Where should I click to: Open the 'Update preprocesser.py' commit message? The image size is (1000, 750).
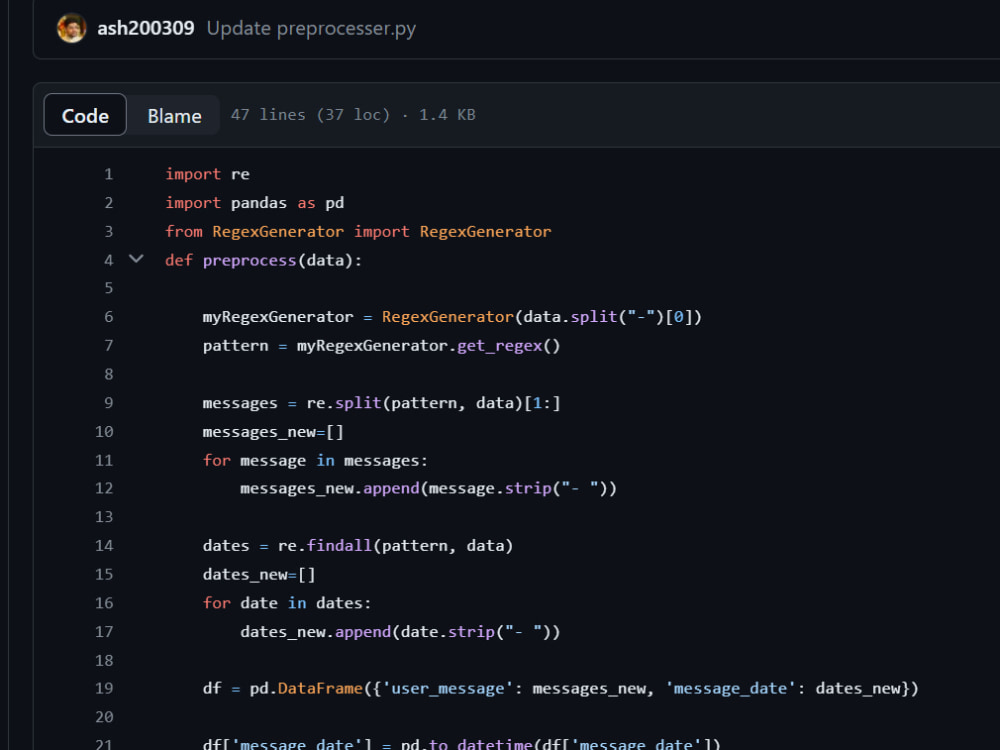311,28
